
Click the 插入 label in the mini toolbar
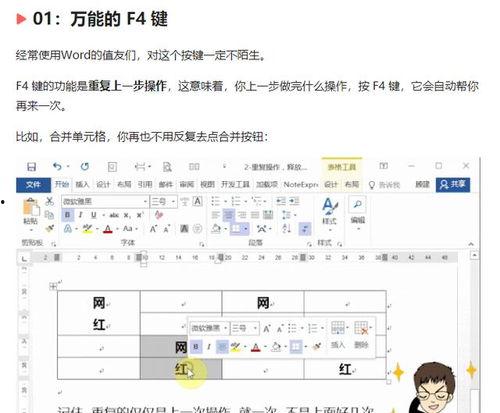[337, 345]
